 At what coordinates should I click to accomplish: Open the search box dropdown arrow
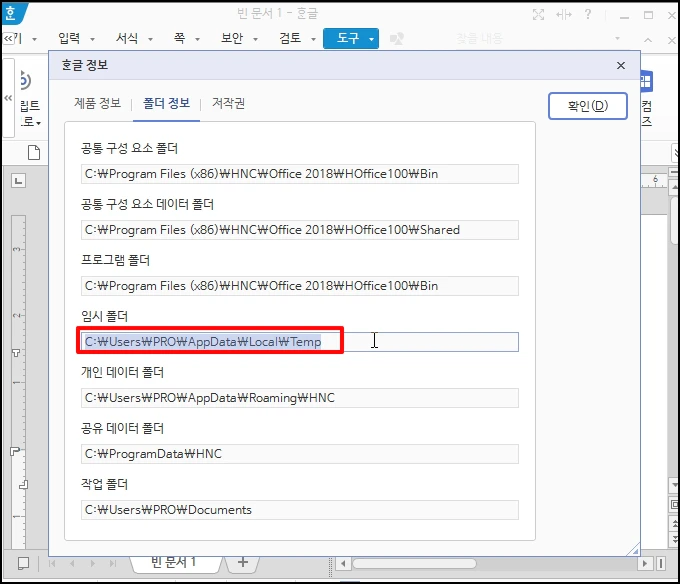pyautogui.click(x=618, y=39)
